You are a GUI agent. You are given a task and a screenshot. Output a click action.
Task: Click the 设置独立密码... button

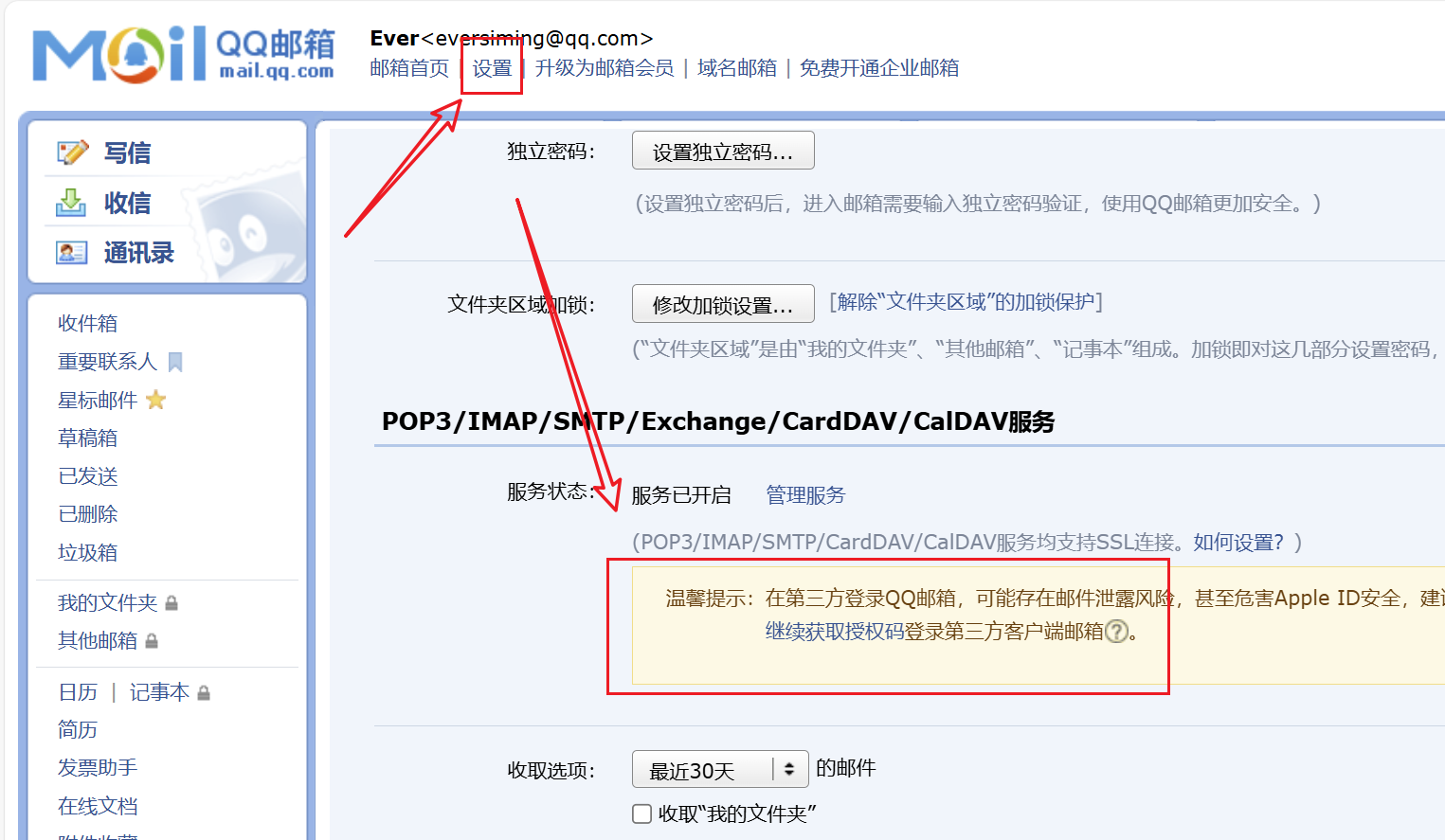click(722, 152)
